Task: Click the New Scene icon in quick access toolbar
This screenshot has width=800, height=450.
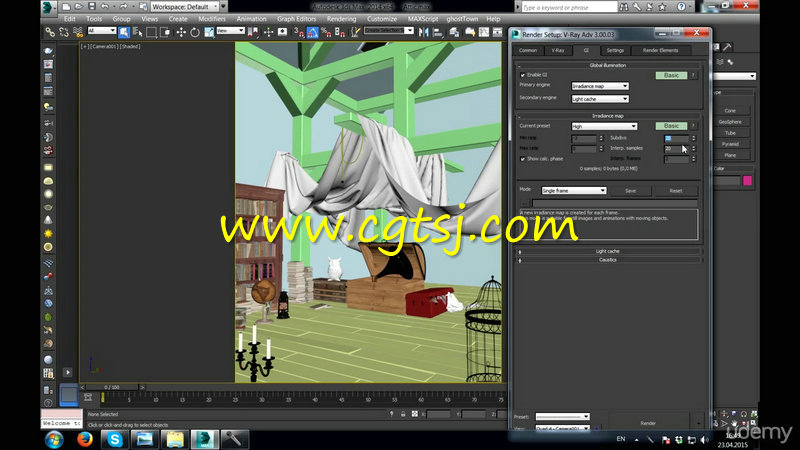Action: (x=66, y=7)
